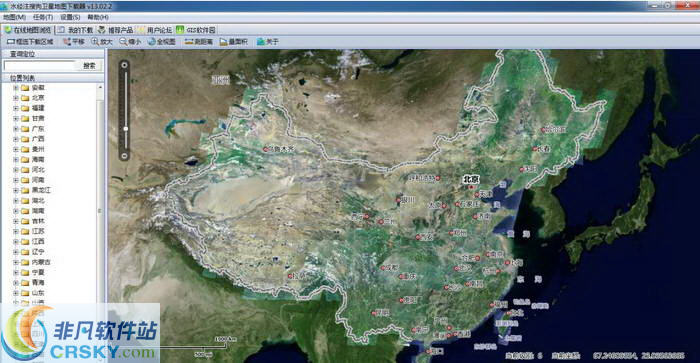Select the 框选下载区域 rectangle selection tool

(x=29, y=42)
